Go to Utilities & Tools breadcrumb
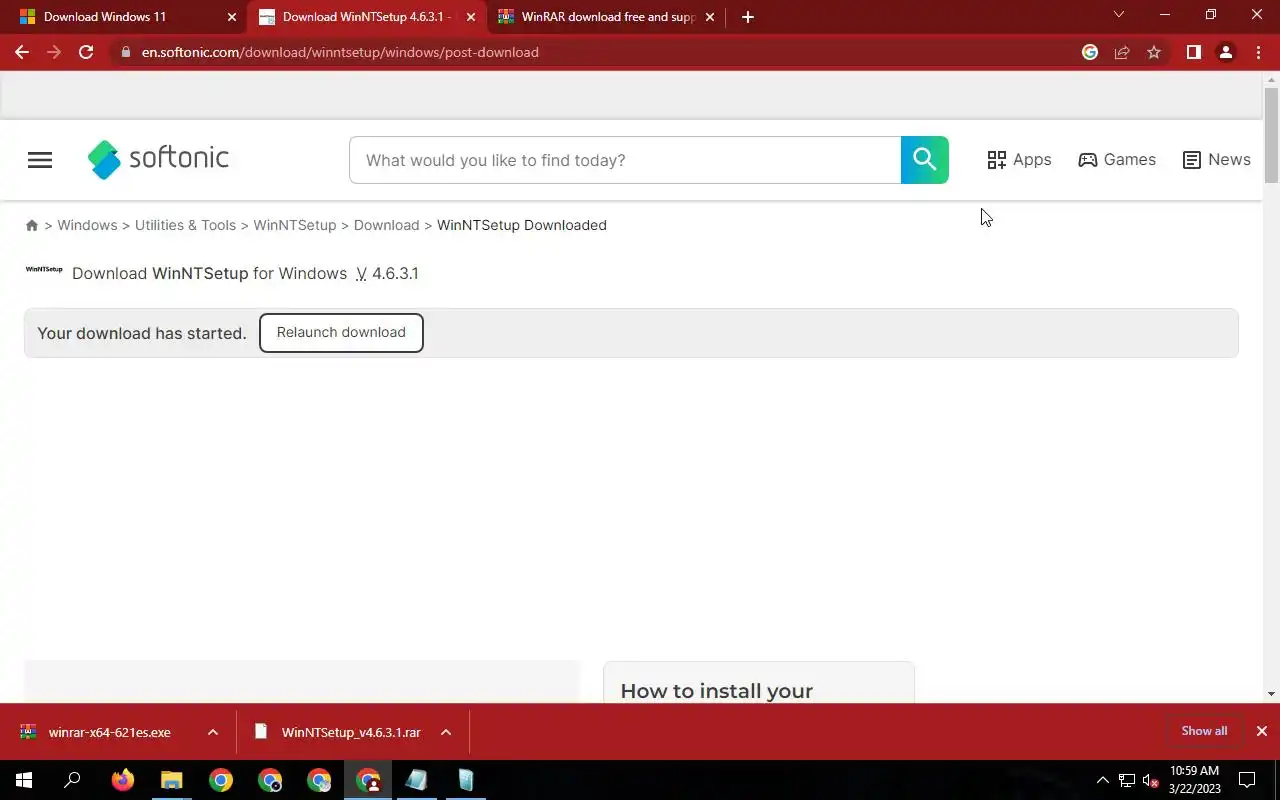The height and width of the screenshot is (800, 1280). (x=185, y=225)
